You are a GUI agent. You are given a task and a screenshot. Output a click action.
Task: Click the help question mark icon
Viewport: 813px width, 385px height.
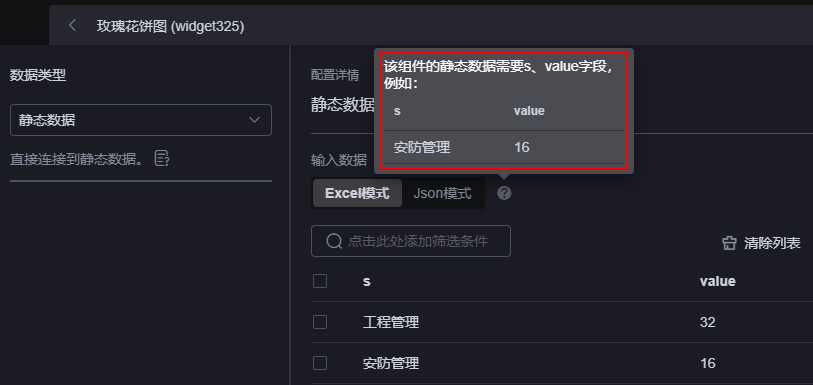504,193
